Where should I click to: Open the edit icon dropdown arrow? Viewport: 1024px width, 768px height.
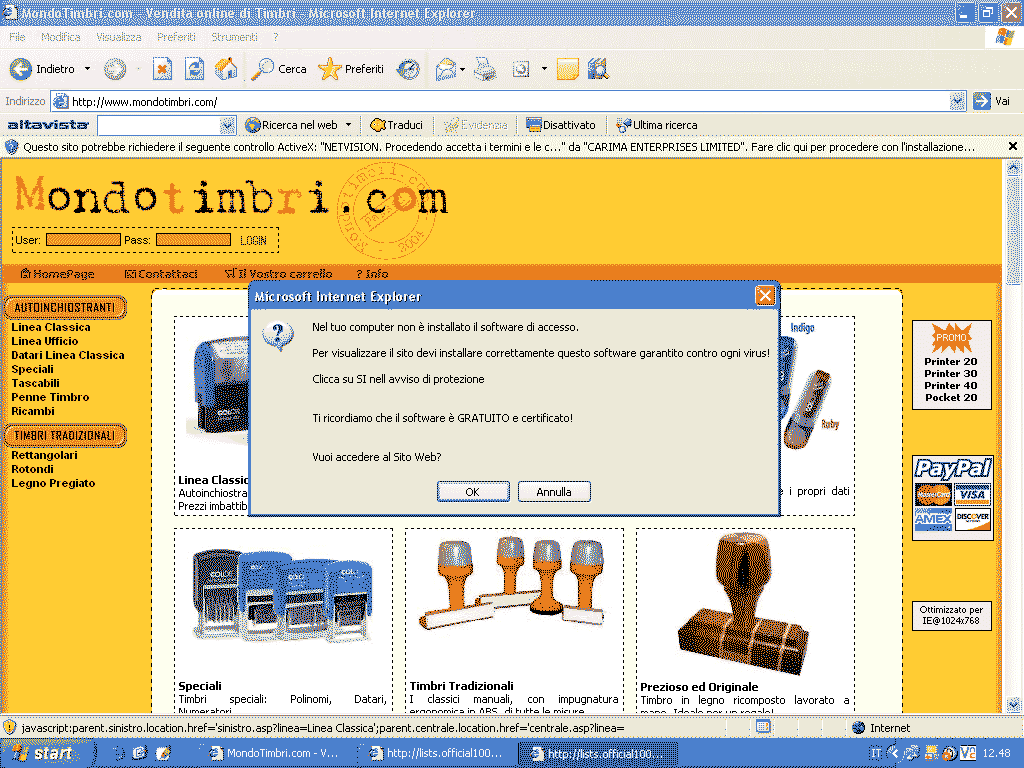click(544, 69)
